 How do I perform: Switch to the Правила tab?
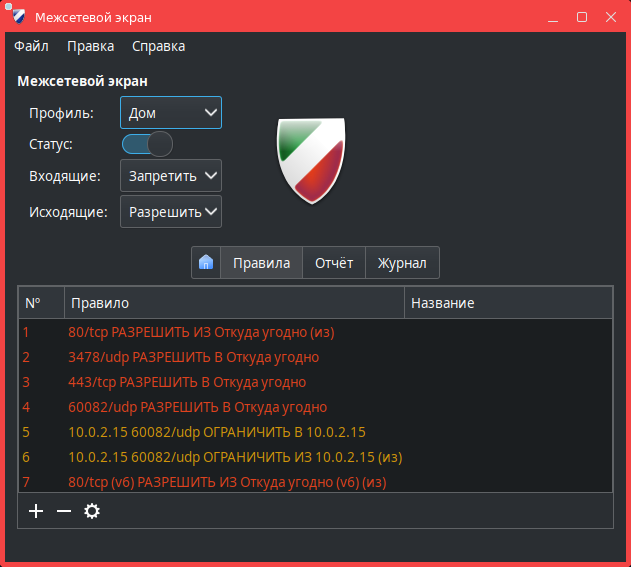point(261,263)
